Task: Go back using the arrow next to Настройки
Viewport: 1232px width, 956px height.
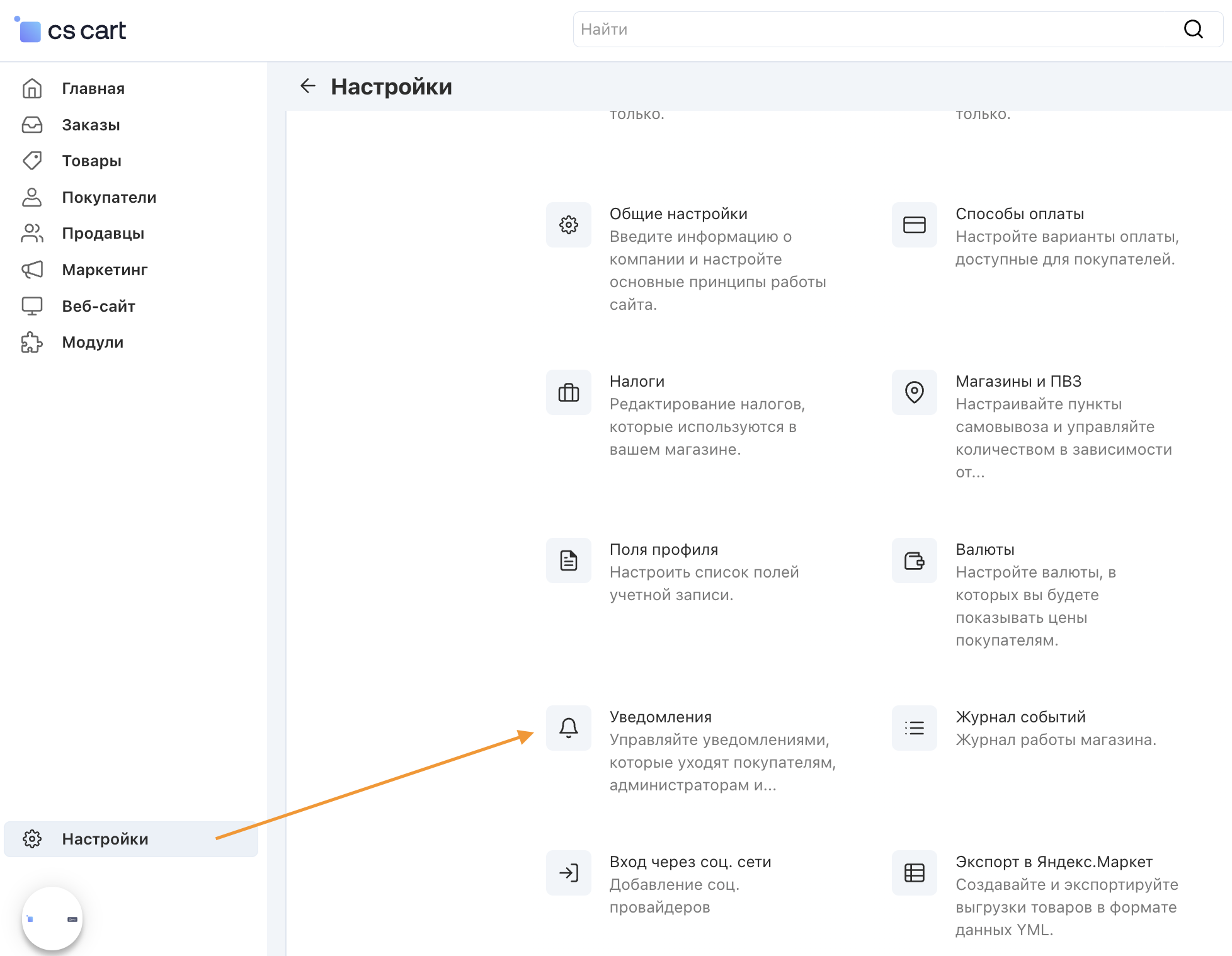Action: click(307, 86)
